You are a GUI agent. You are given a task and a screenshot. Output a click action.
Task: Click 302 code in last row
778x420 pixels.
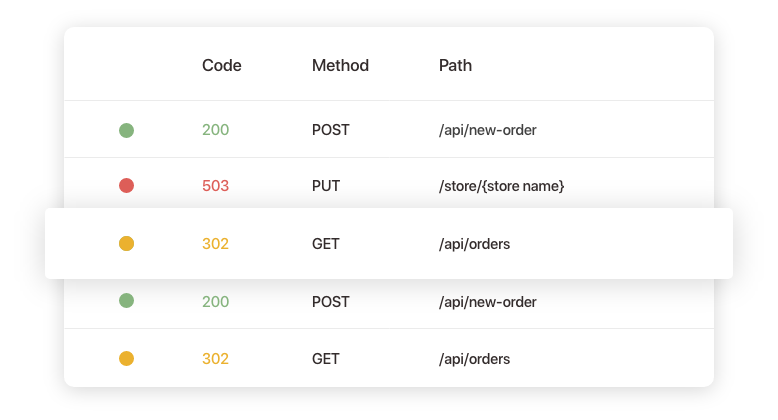215,358
